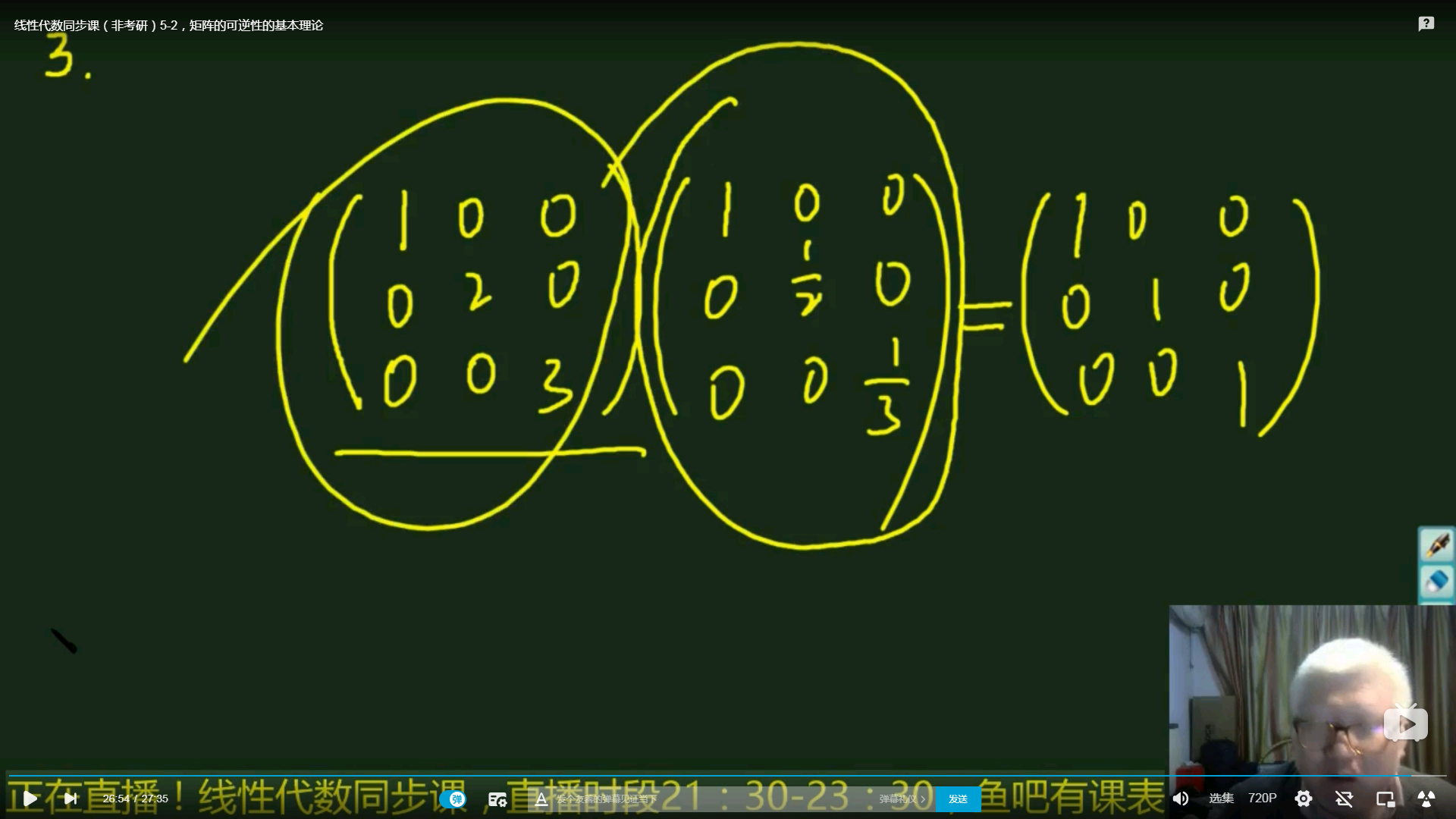Click the radiation-style icon in the player bar
Screen dimensions: 1456x819
coord(1426,799)
